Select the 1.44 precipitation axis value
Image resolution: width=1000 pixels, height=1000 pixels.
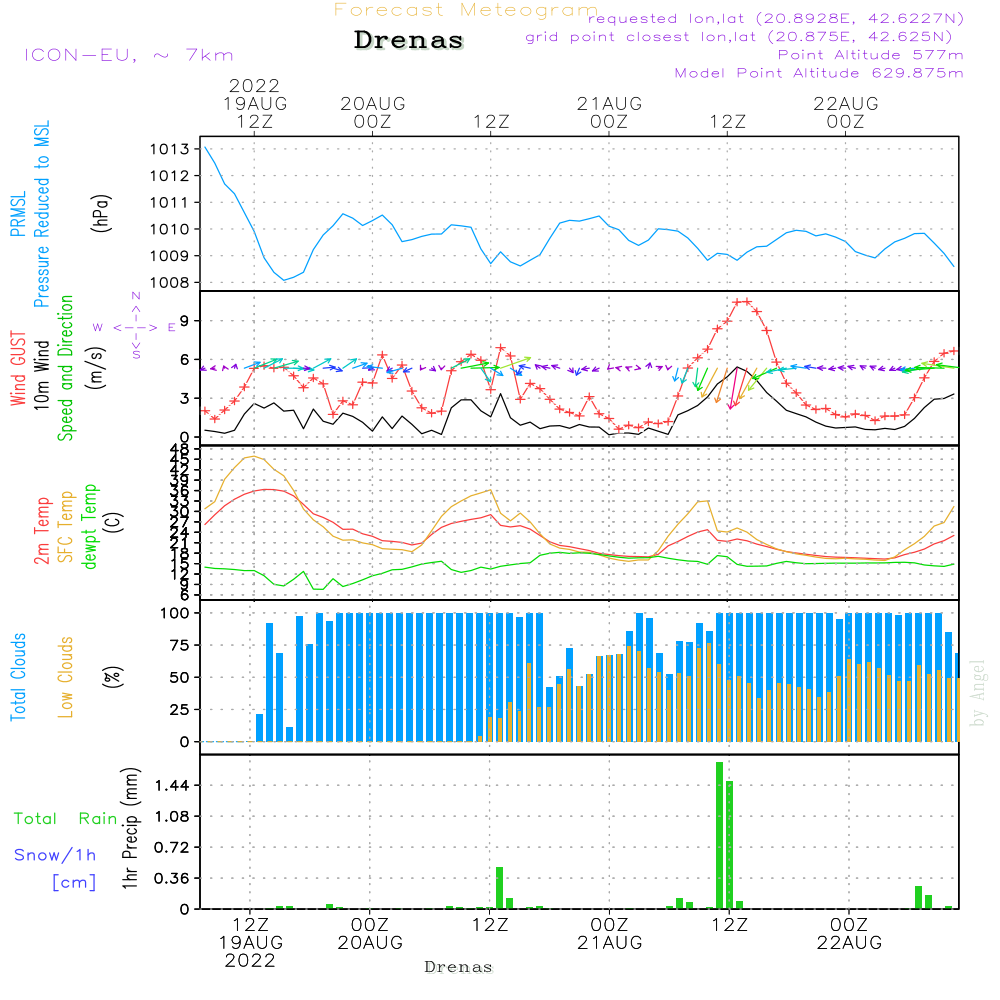point(172,786)
